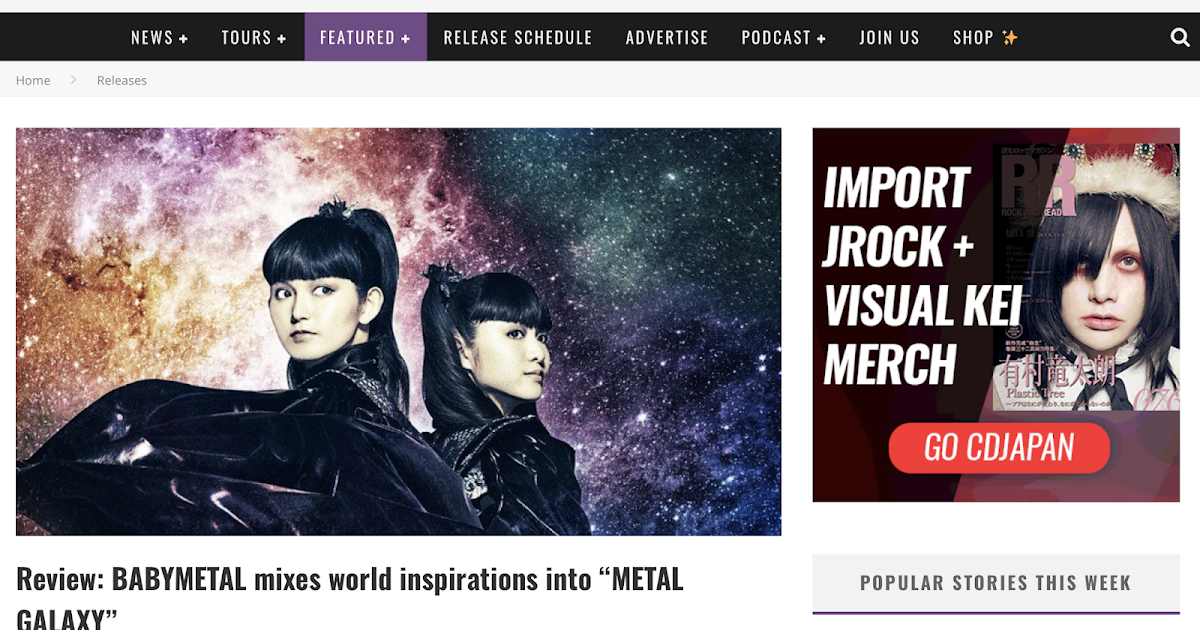Go to the ADVERTISE menu item
This screenshot has height=630, width=1200.
667,37
